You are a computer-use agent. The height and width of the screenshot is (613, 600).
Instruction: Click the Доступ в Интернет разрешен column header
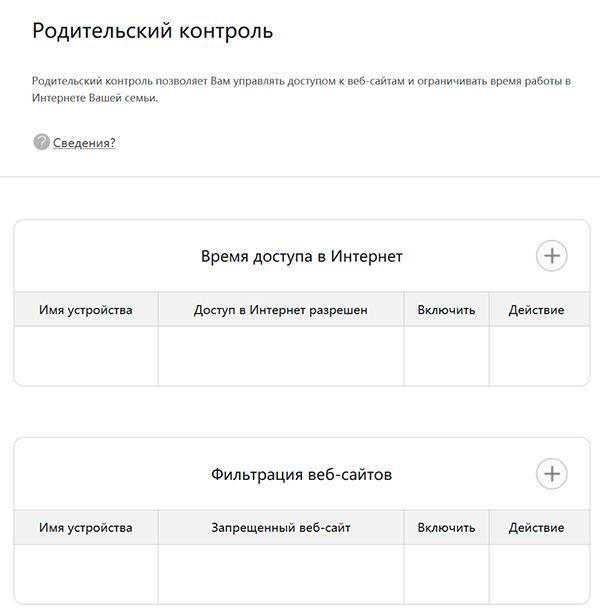point(281,310)
